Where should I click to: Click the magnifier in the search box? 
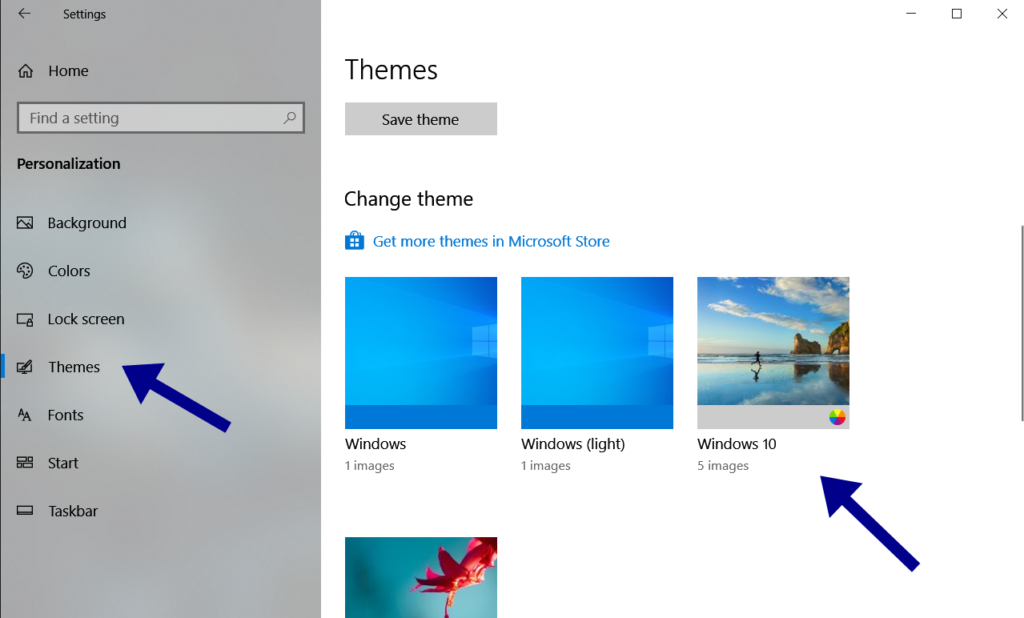(x=289, y=117)
